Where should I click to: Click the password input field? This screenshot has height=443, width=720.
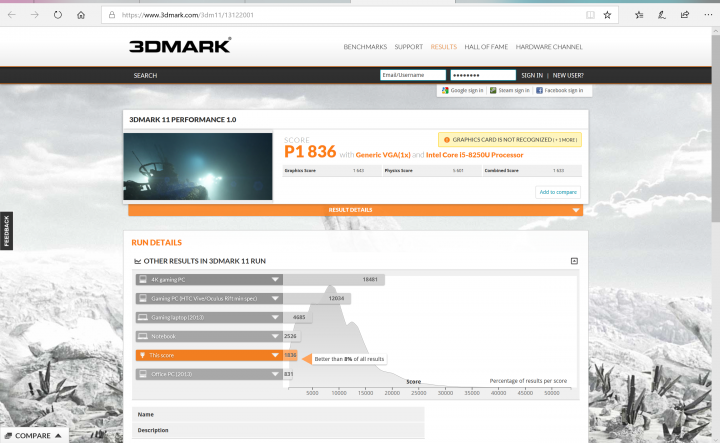pos(483,75)
